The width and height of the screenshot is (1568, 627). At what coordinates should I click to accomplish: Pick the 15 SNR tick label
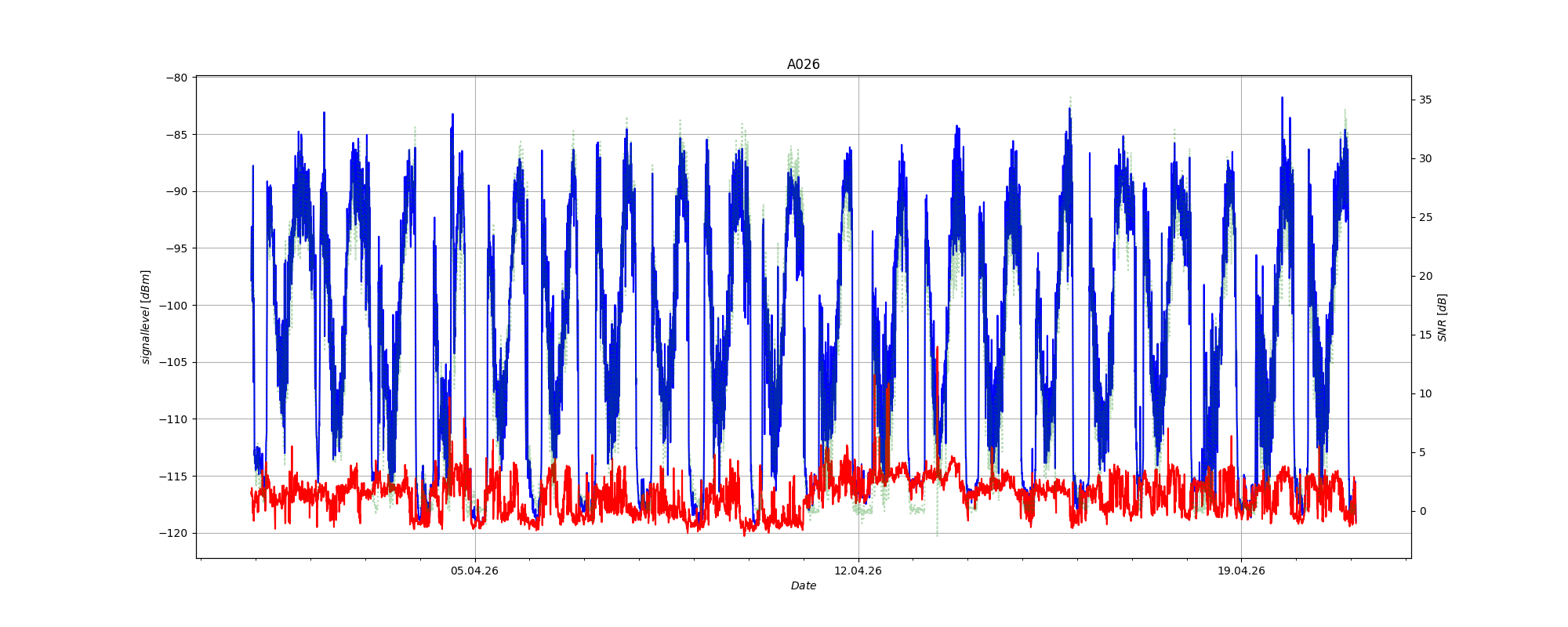point(1425,335)
